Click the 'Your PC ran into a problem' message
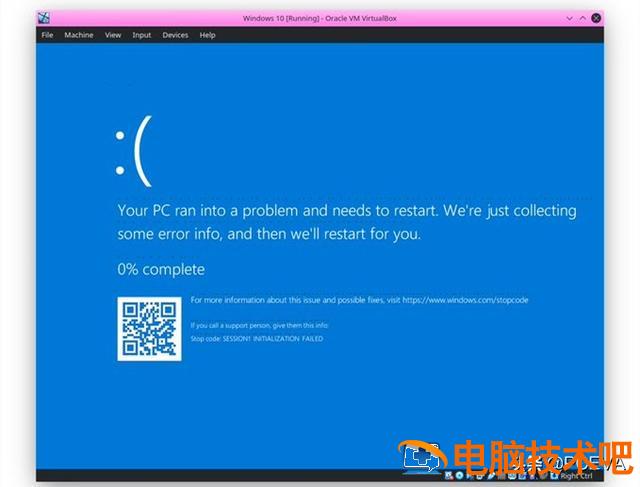Viewport: 640px width, 487px height. tap(347, 222)
